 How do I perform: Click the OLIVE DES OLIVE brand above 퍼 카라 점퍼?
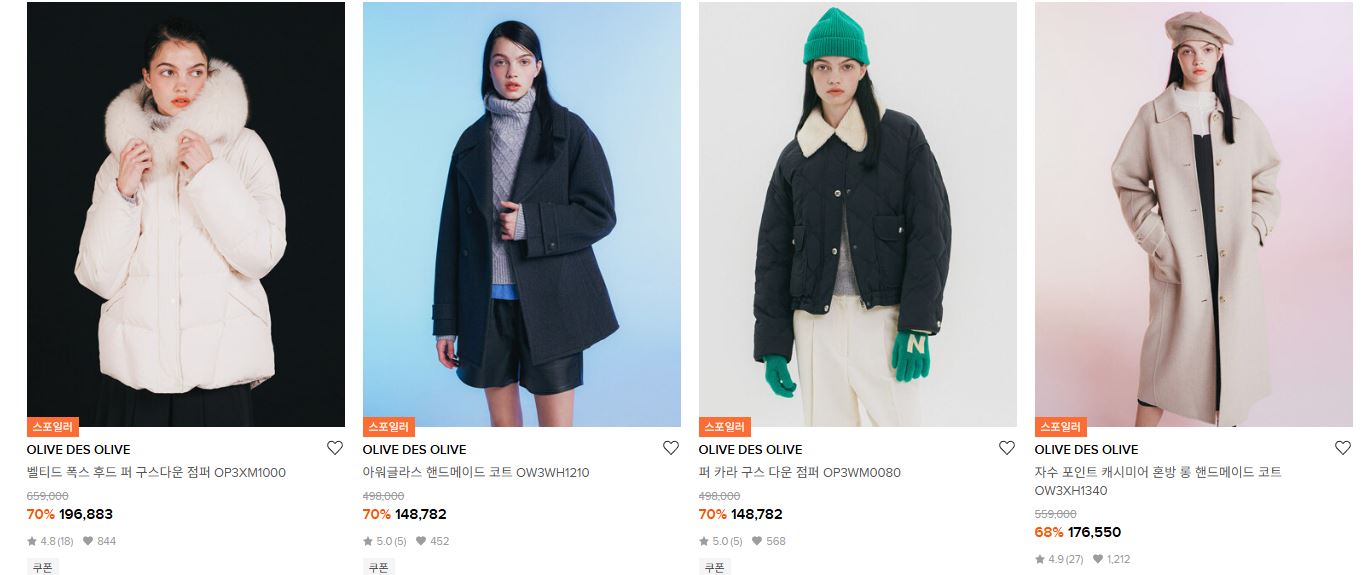[x=751, y=449]
